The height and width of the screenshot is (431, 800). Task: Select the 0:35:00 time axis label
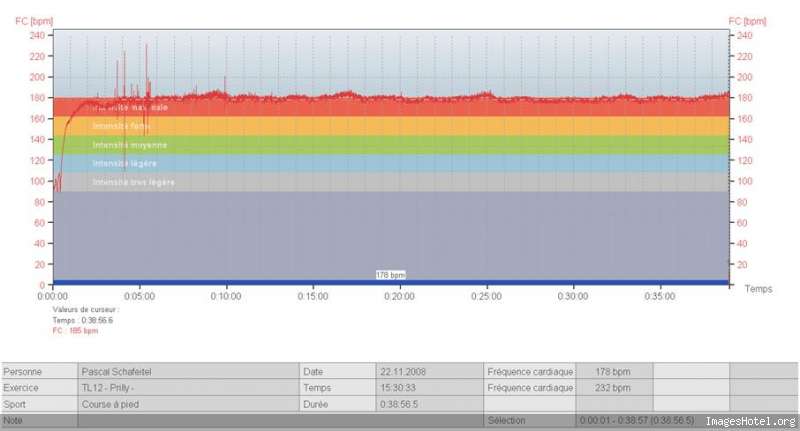pyautogui.click(x=660, y=296)
